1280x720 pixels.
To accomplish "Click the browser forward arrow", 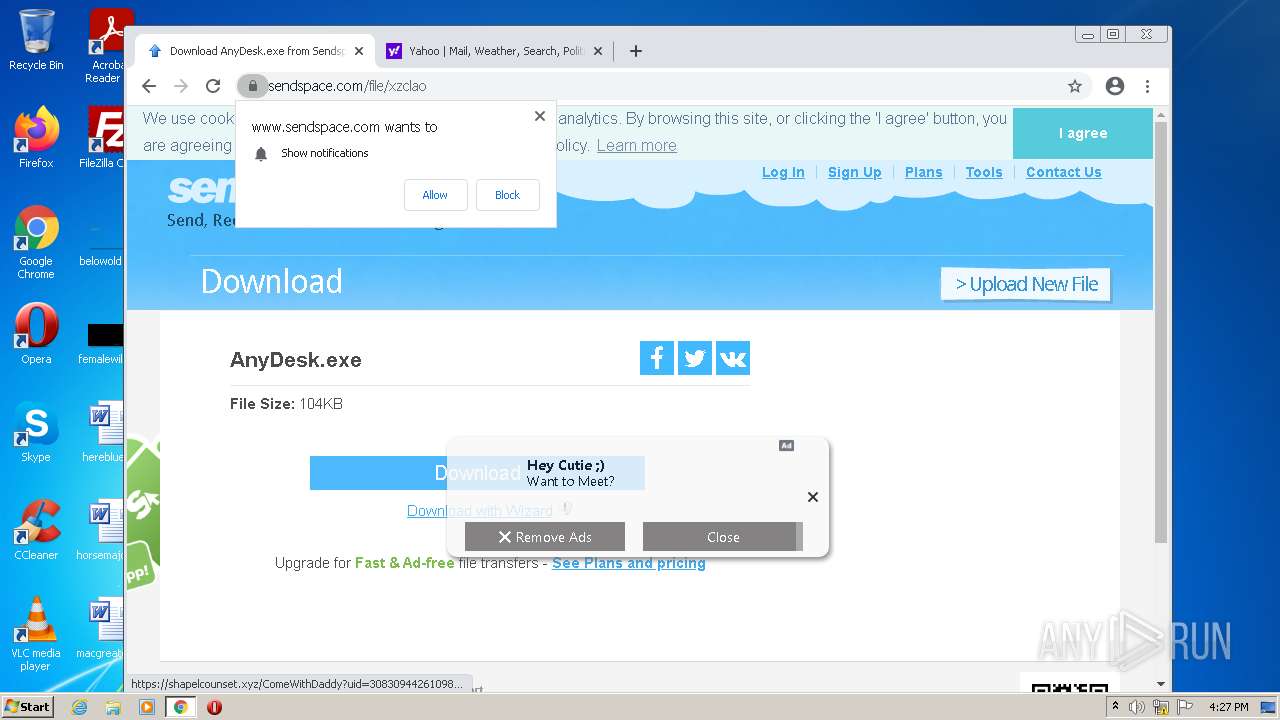I will click(x=181, y=86).
